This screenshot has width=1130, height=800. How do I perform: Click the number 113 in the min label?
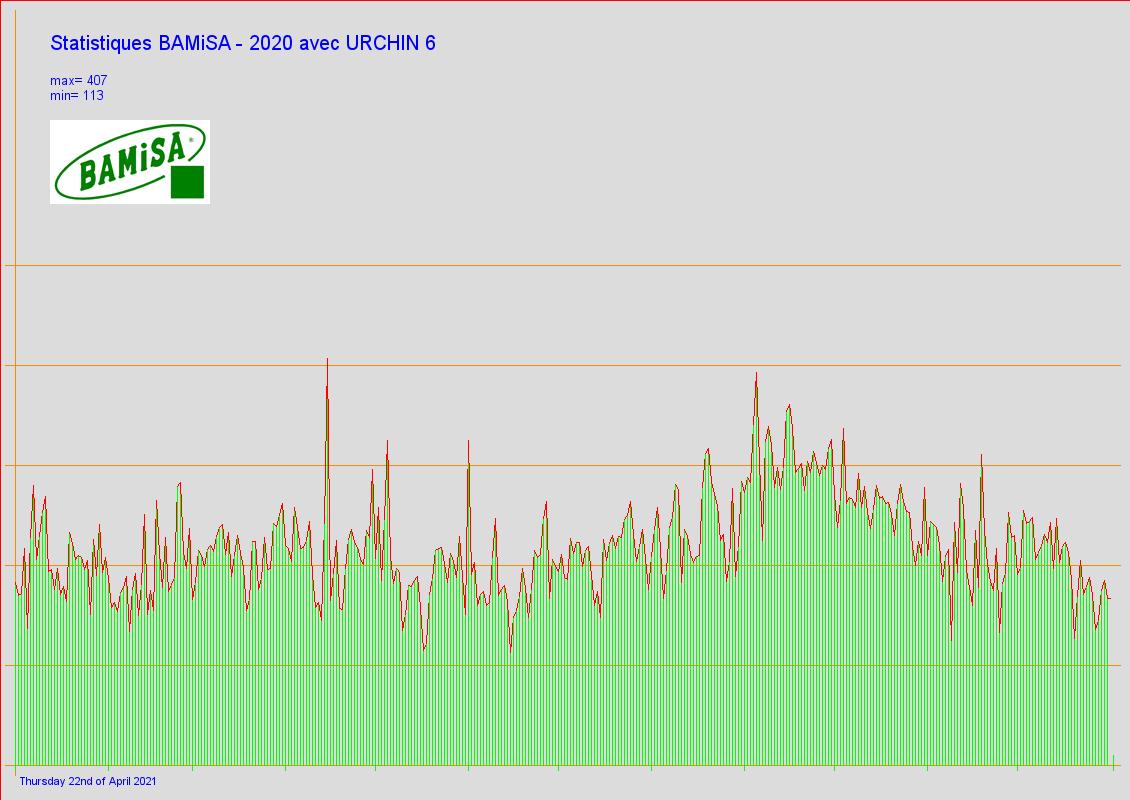pyautogui.click(x=93, y=95)
